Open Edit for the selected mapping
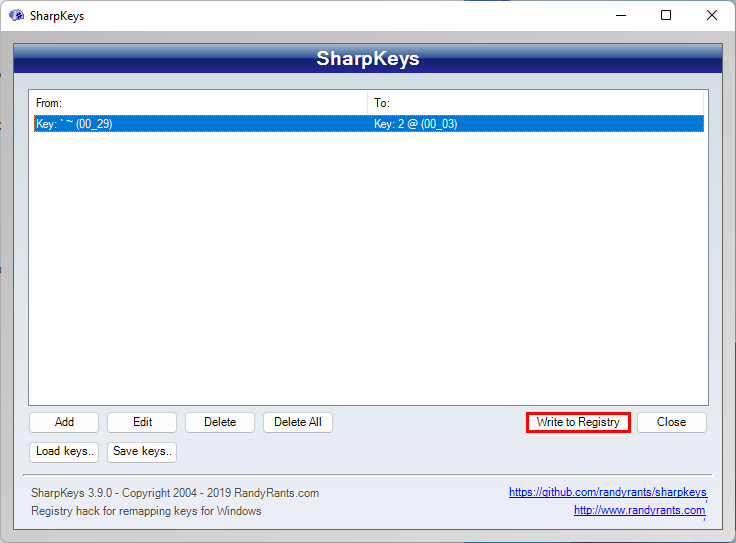This screenshot has height=543, width=736. click(x=142, y=422)
